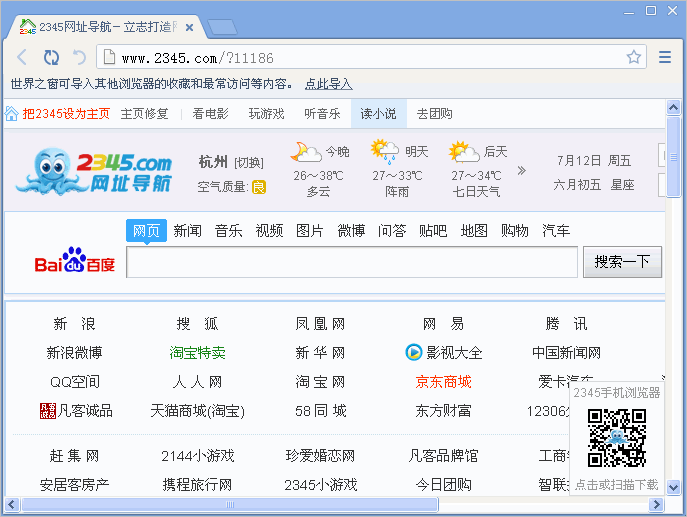Open the 今日团购 link
687x517 pixels.
coord(443,485)
